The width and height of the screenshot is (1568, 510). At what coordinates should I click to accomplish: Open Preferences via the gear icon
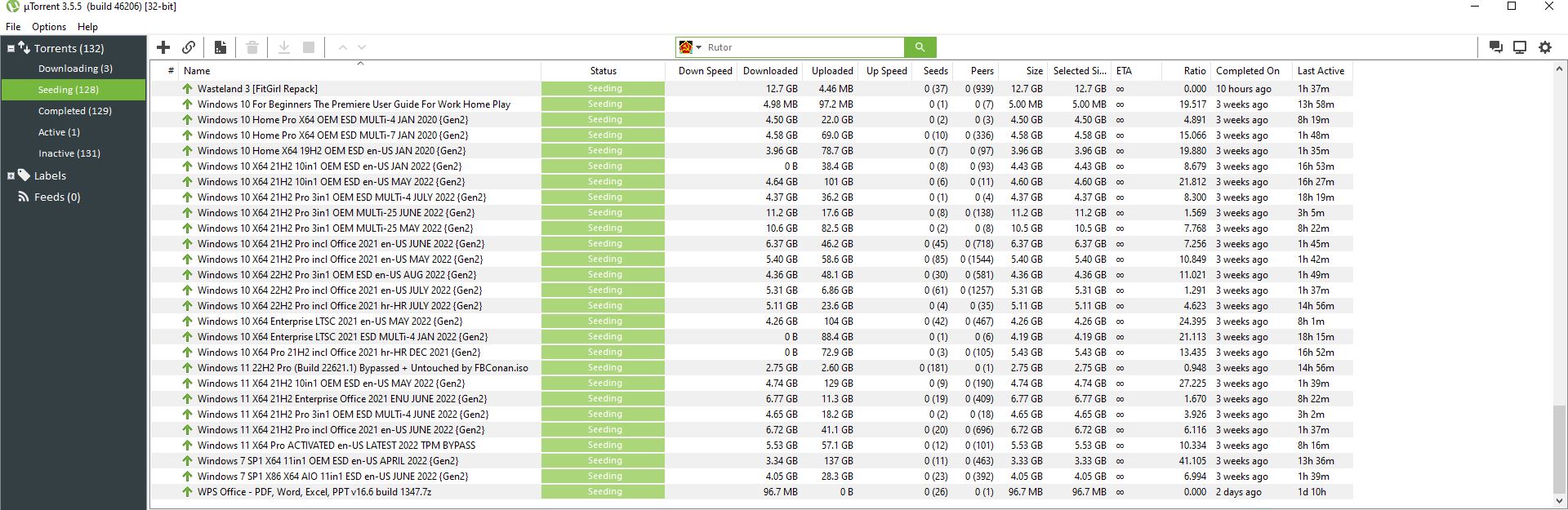point(1545,47)
